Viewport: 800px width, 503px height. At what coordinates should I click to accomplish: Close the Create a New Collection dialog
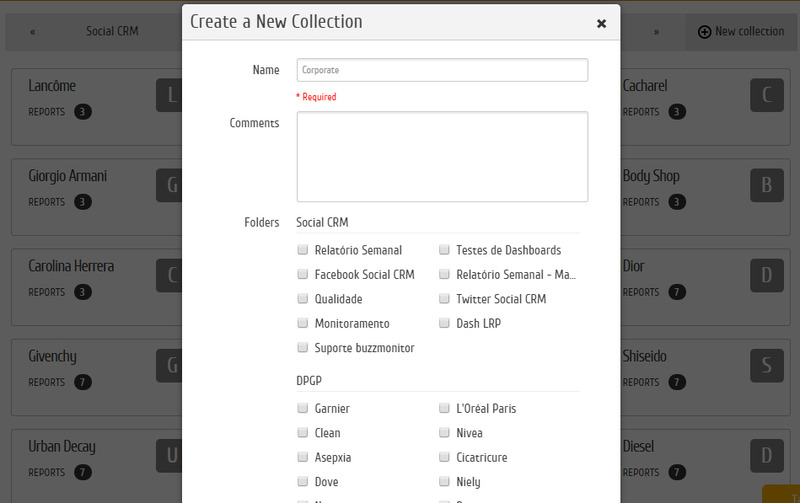pyautogui.click(x=601, y=23)
